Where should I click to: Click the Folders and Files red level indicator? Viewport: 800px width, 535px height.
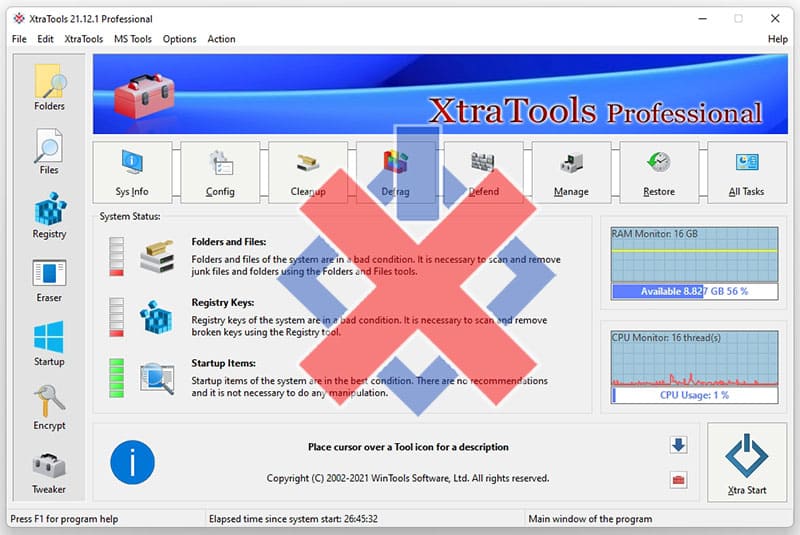pyautogui.click(x=116, y=257)
